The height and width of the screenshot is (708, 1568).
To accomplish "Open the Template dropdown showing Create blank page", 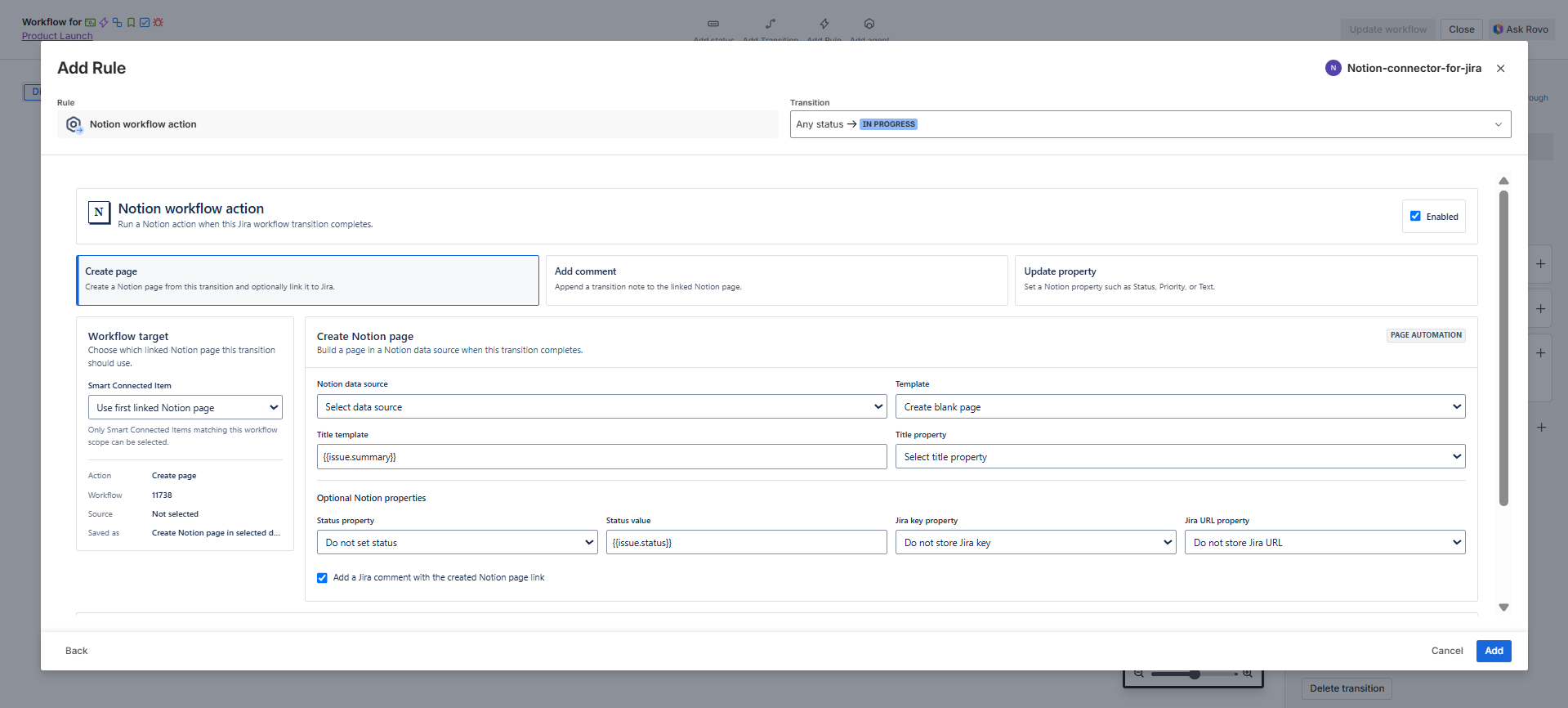I will click(1181, 406).
